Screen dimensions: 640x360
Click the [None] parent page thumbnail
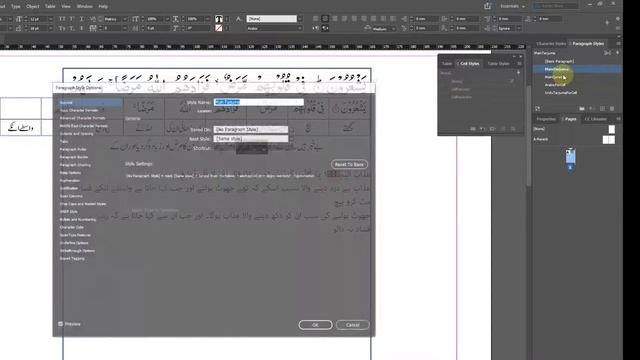611,129
